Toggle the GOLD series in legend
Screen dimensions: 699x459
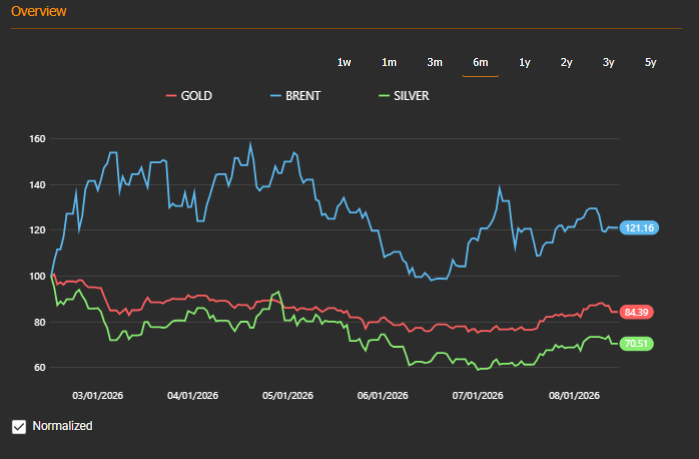click(x=189, y=96)
